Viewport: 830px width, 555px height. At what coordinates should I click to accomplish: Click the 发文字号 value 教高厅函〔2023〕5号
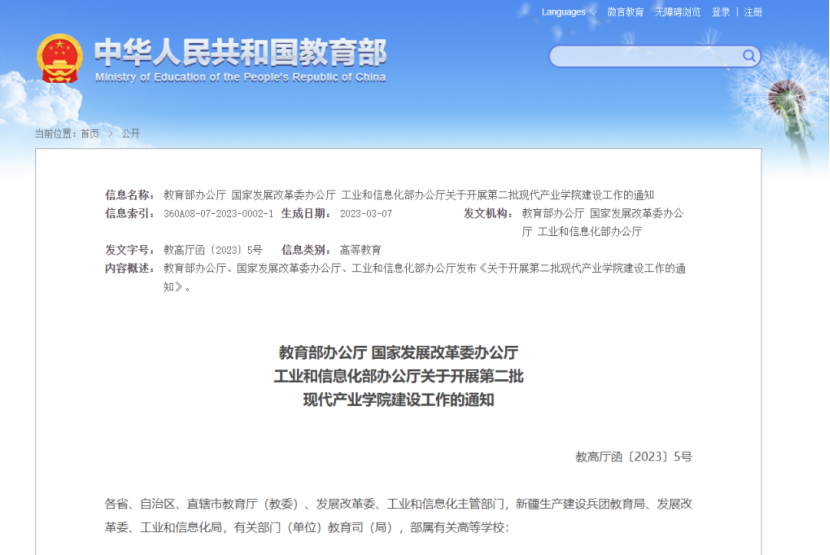tap(213, 250)
